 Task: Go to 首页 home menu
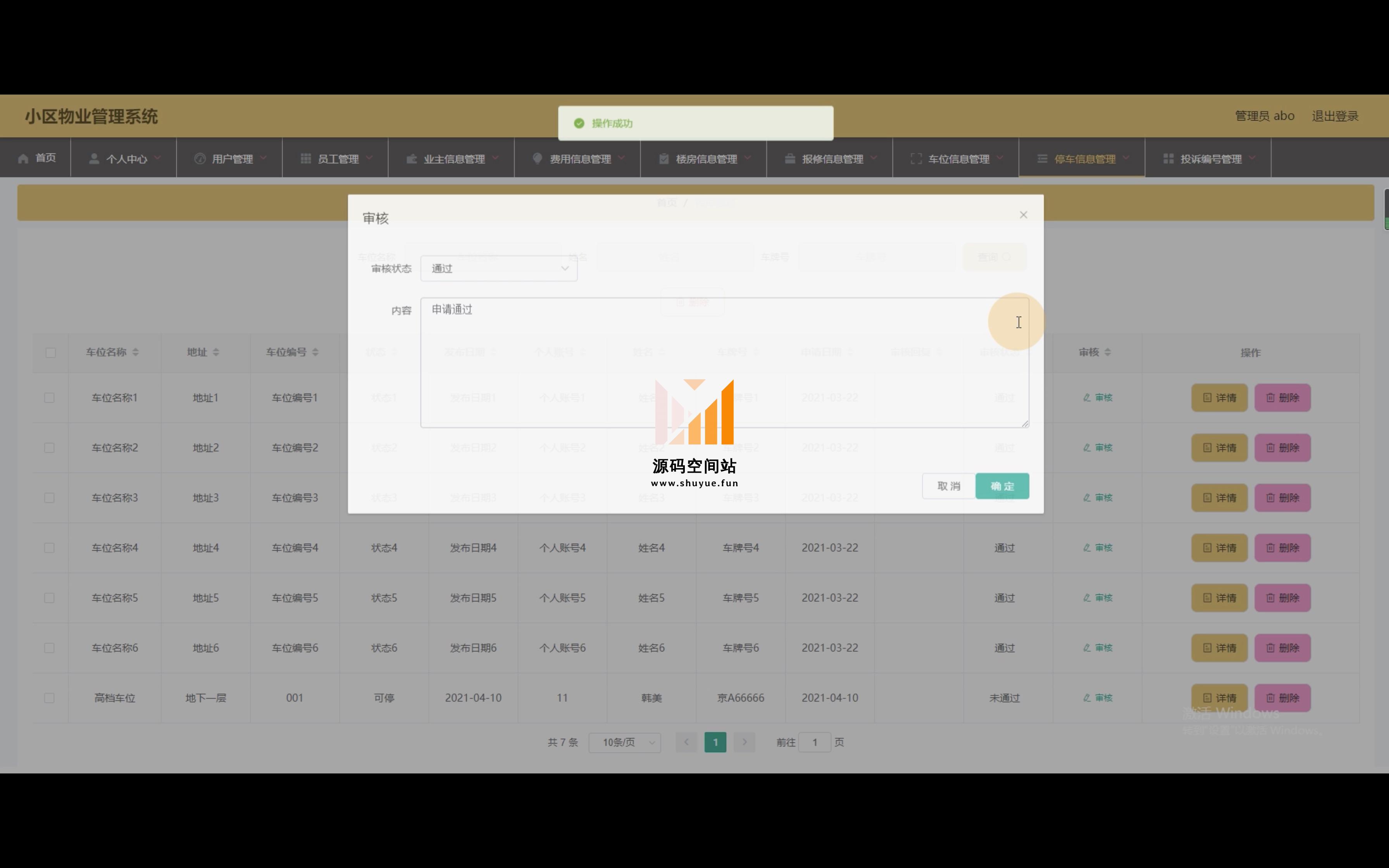coord(36,158)
